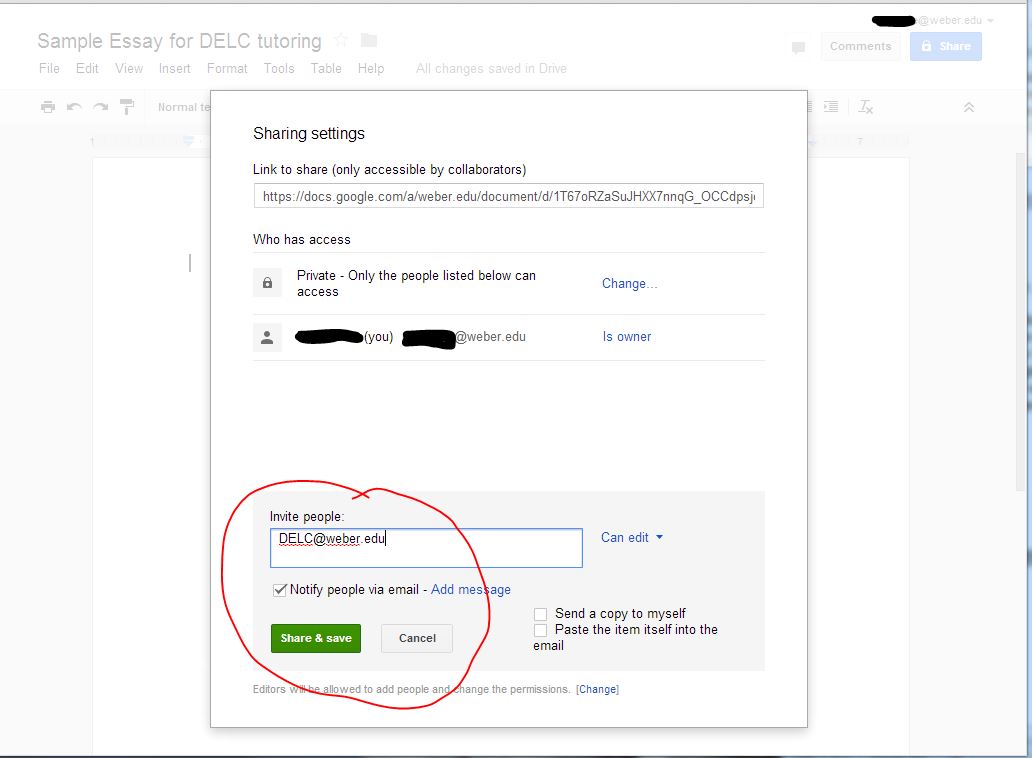
Task: Open the Insert menu
Action: 174,68
